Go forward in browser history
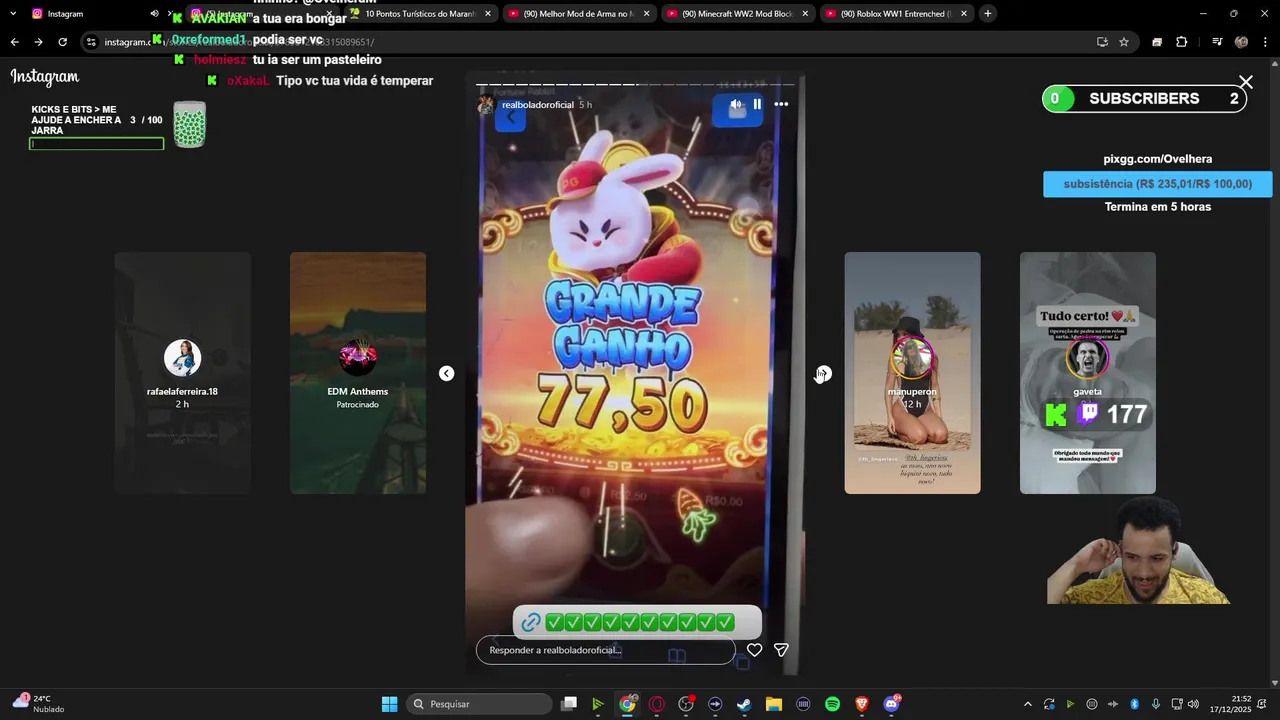The image size is (1280, 720). [x=38, y=42]
